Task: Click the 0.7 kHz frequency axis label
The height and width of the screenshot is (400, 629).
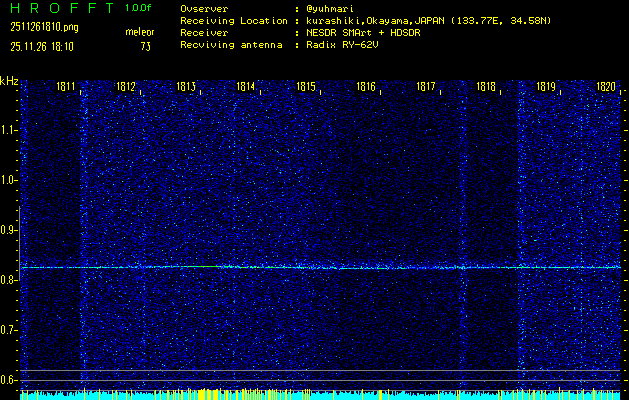Action: click(10, 329)
